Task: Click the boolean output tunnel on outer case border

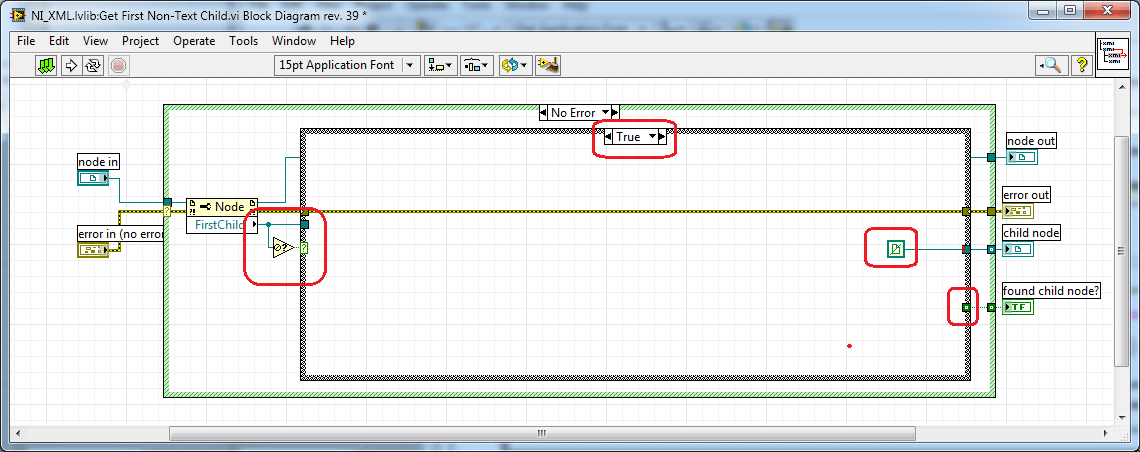Action: (x=991, y=307)
